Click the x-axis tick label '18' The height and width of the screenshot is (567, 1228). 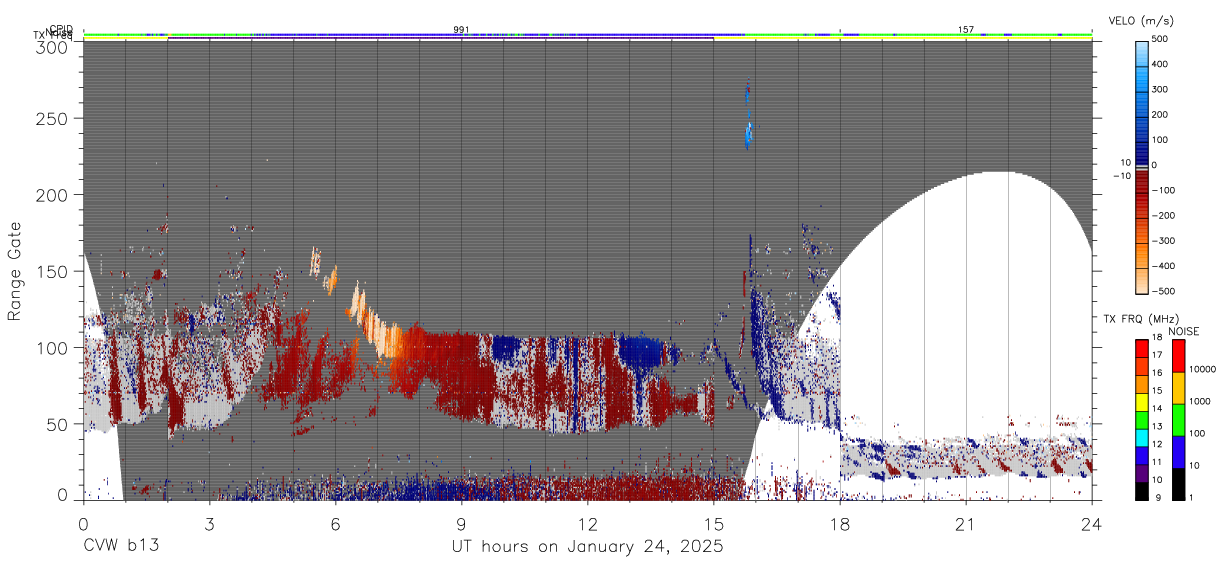(840, 523)
